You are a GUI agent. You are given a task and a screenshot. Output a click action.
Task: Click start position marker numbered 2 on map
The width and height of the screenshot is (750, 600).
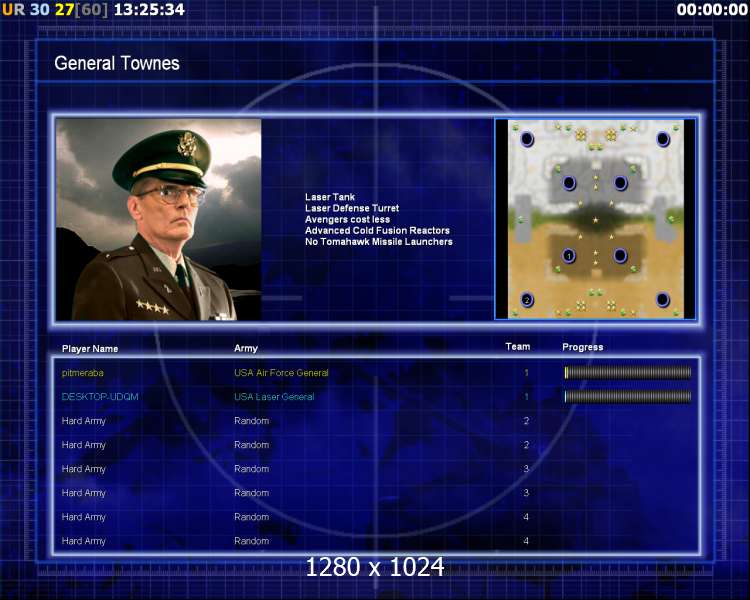click(x=527, y=300)
